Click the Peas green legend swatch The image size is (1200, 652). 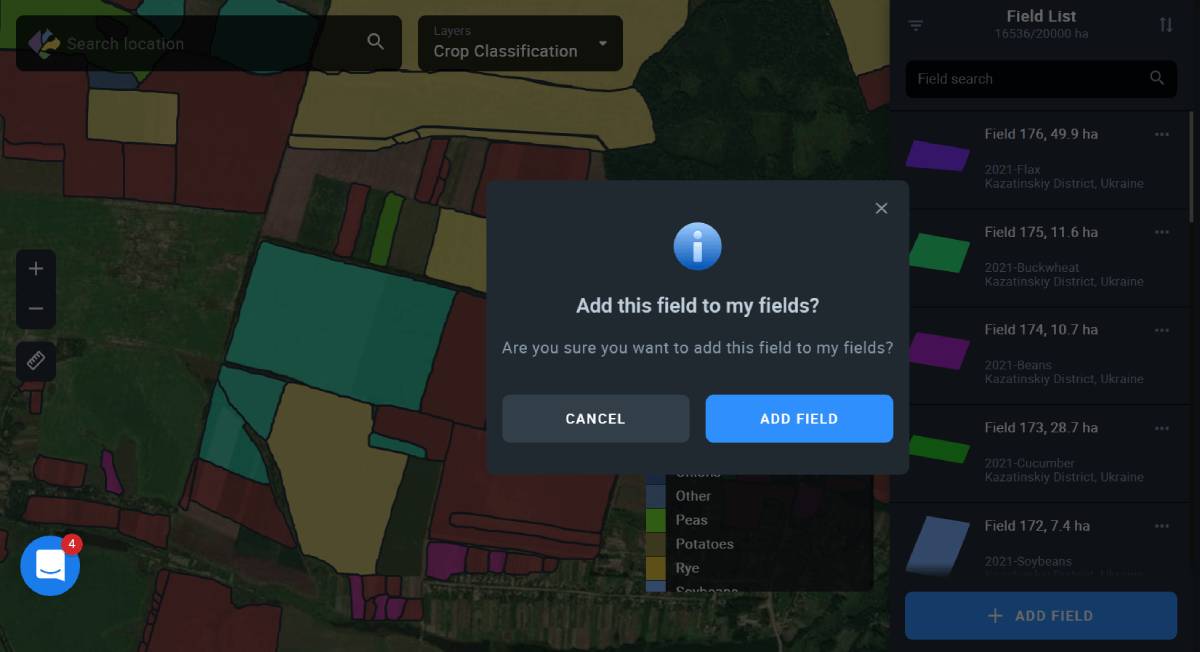tap(656, 520)
